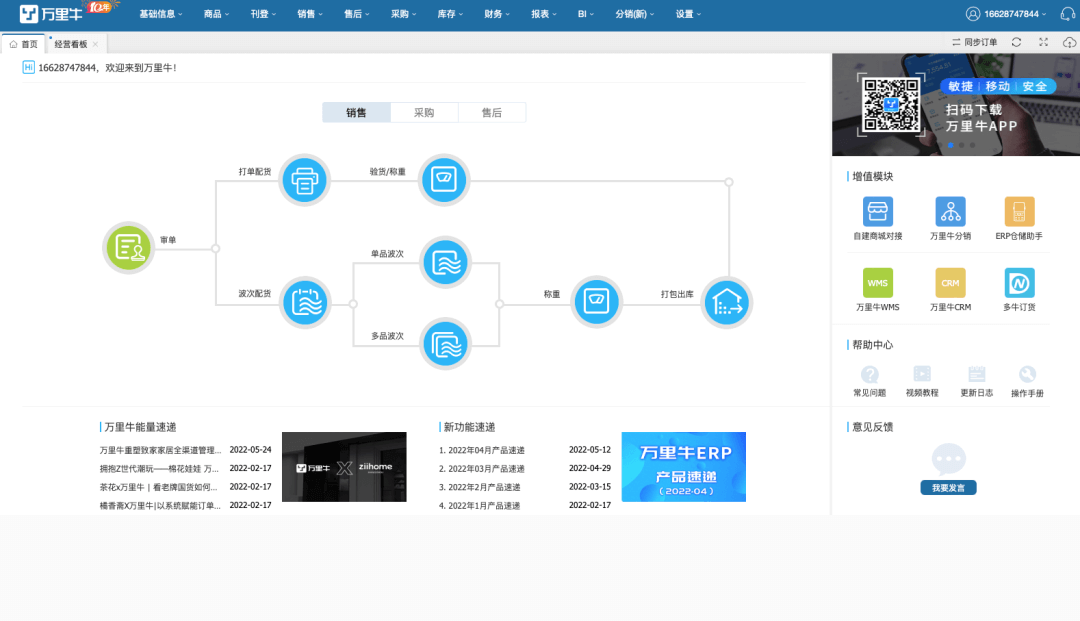The width and height of the screenshot is (1080, 621).
Task: Select the 多品波次 workflow icon
Action: pyautogui.click(x=445, y=344)
